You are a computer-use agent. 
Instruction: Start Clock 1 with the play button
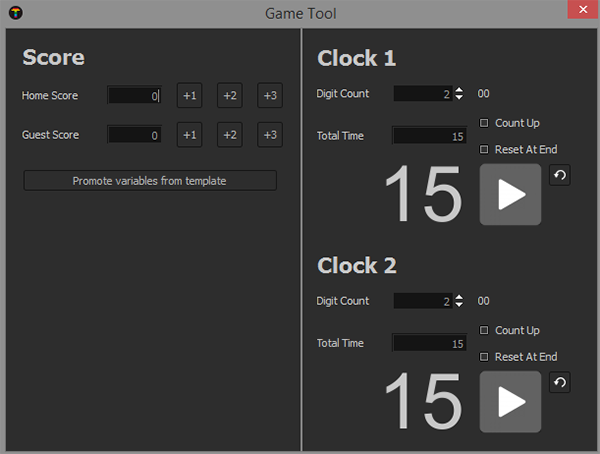pos(510,194)
